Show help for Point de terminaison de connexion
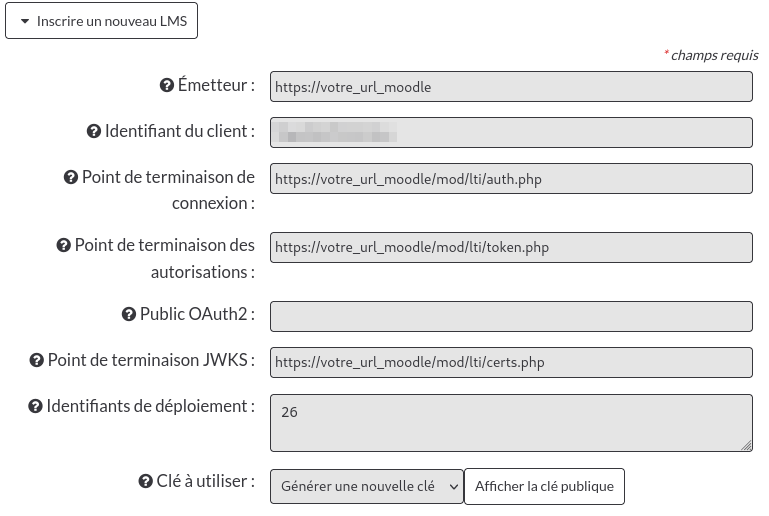 point(71,178)
